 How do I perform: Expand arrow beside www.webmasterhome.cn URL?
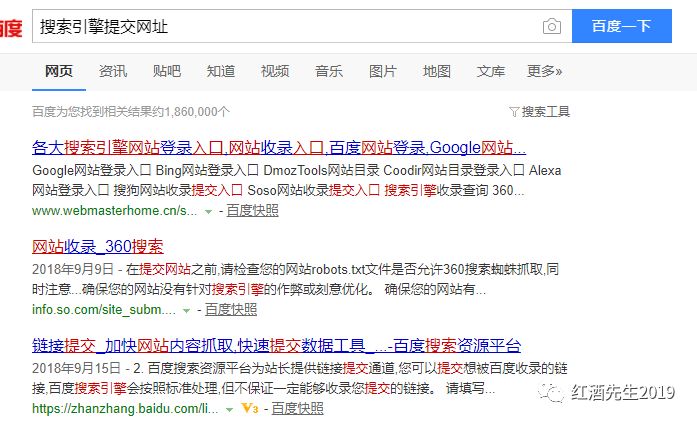[x=208, y=212]
